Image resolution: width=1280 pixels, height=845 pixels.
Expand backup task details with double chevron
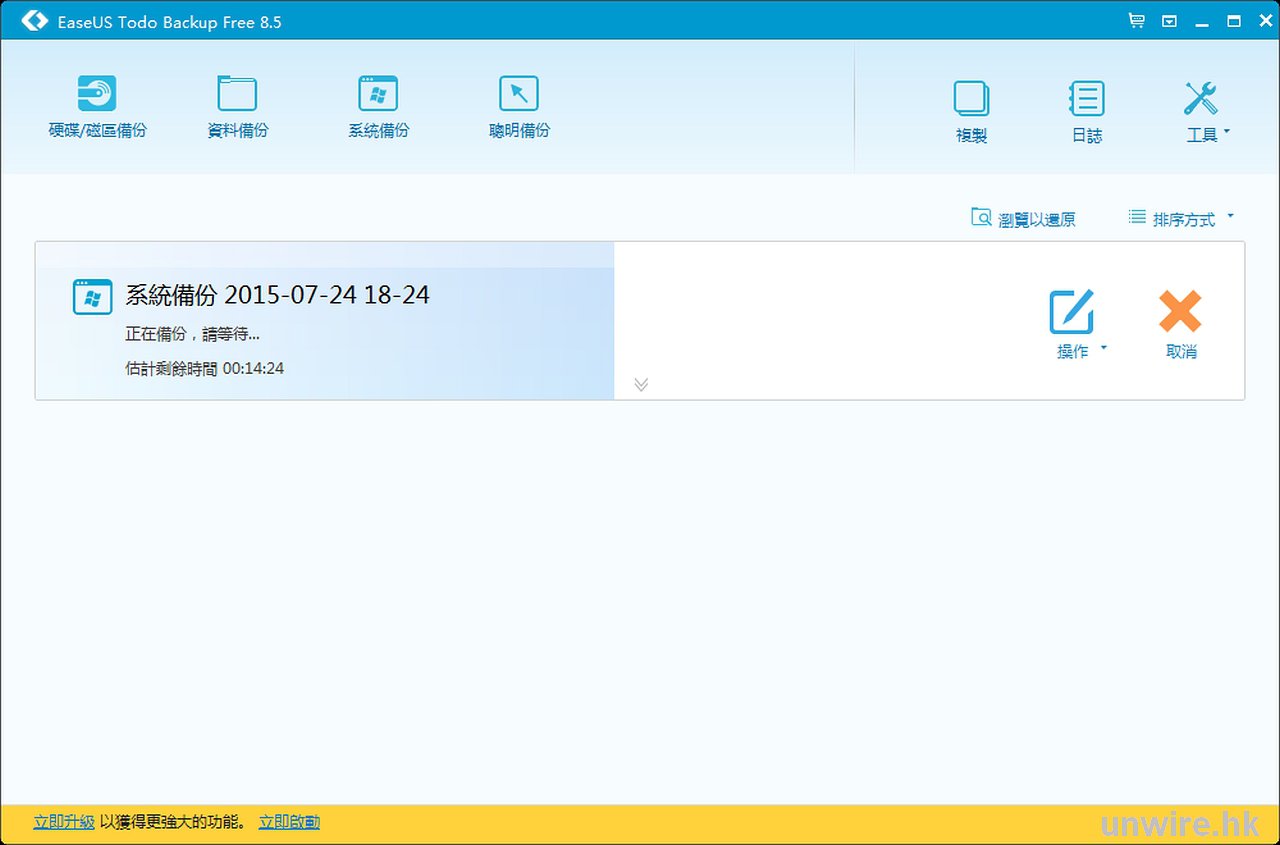click(x=641, y=384)
